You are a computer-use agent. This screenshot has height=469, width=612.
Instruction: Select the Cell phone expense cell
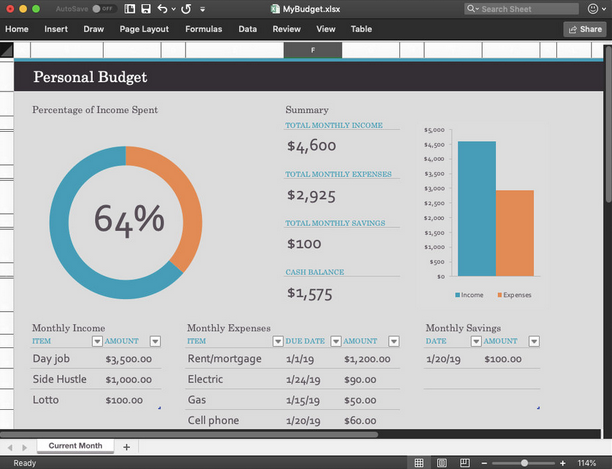[235, 420]
